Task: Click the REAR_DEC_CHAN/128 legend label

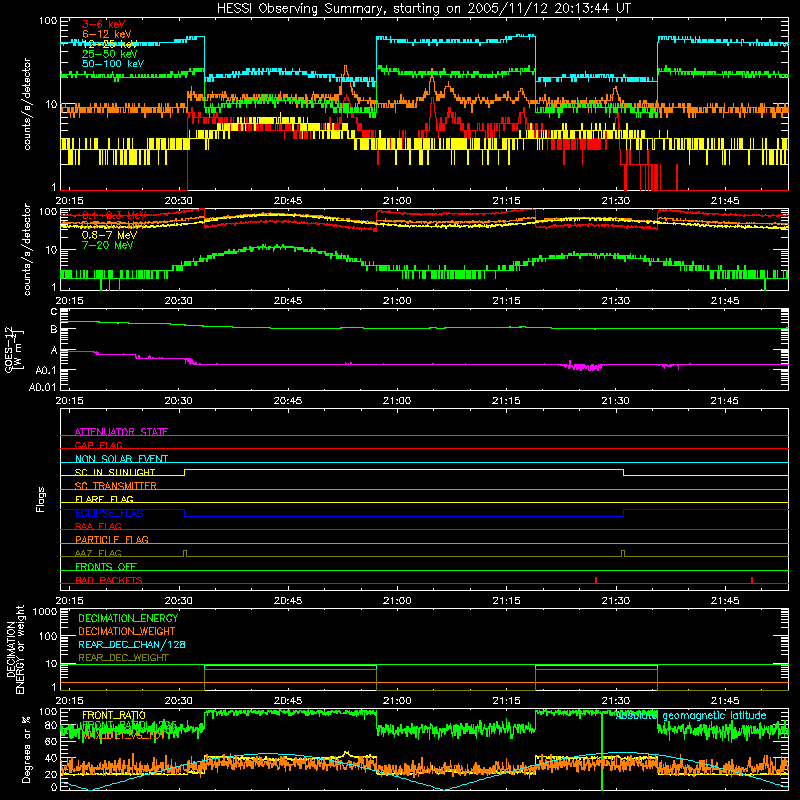Action: (132, 644)
